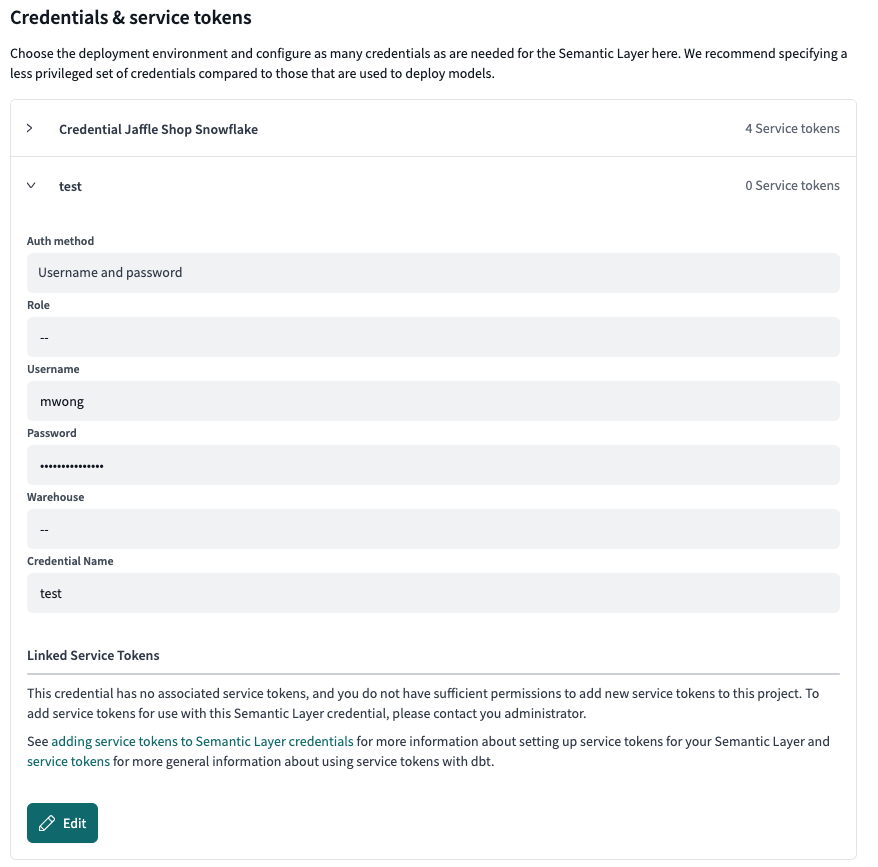
Task: Click the Linked Service Tokens heading
Action: (x=93, y=655)
